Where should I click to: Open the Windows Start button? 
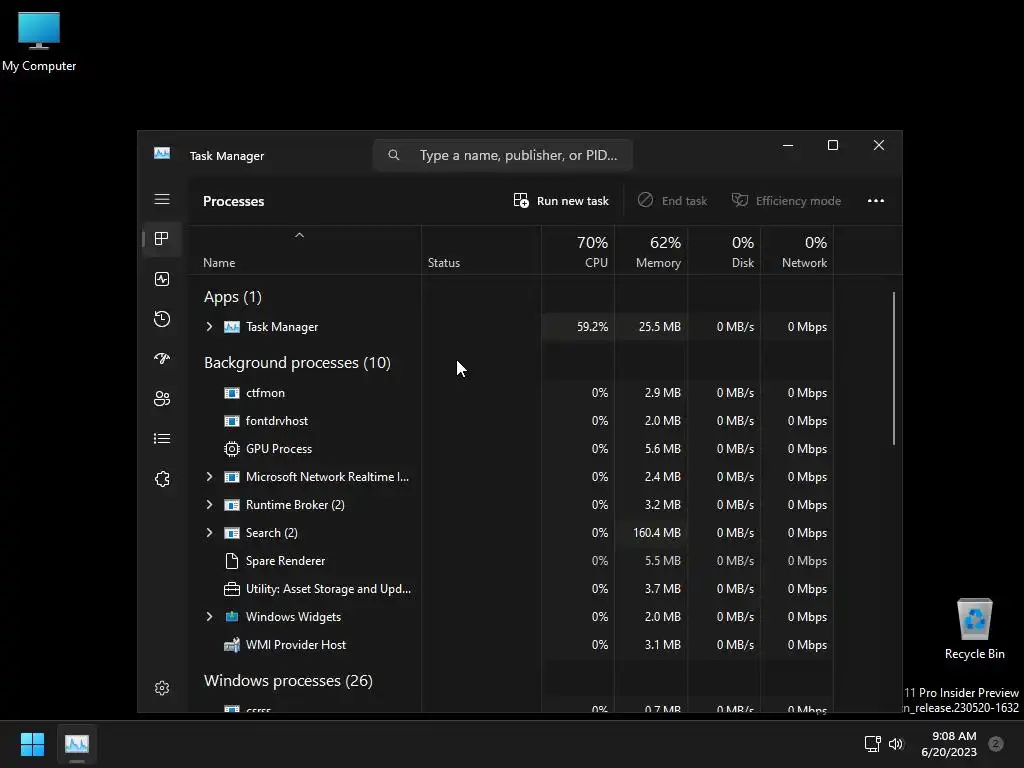32,744
